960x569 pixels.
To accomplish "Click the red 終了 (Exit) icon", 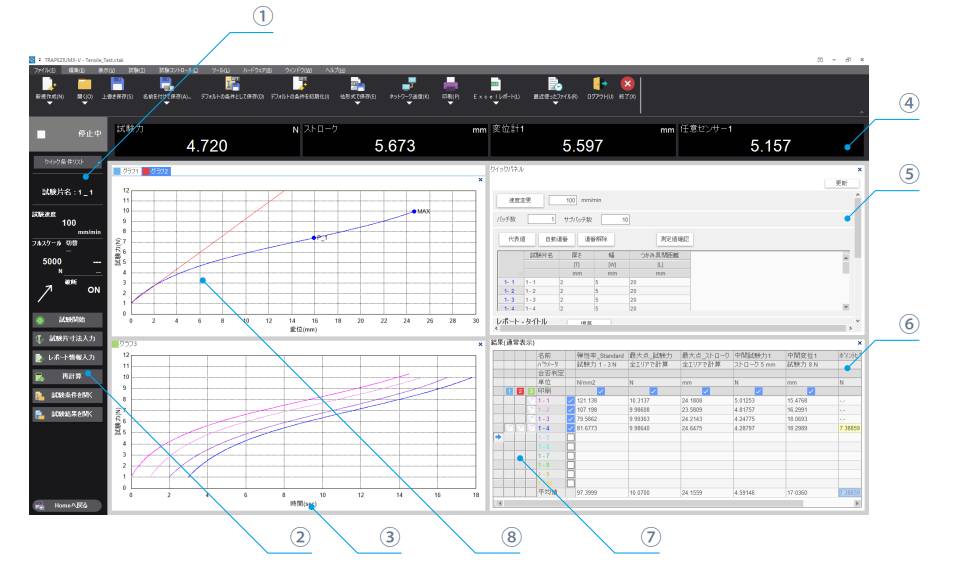I will [x=627, y=84].
